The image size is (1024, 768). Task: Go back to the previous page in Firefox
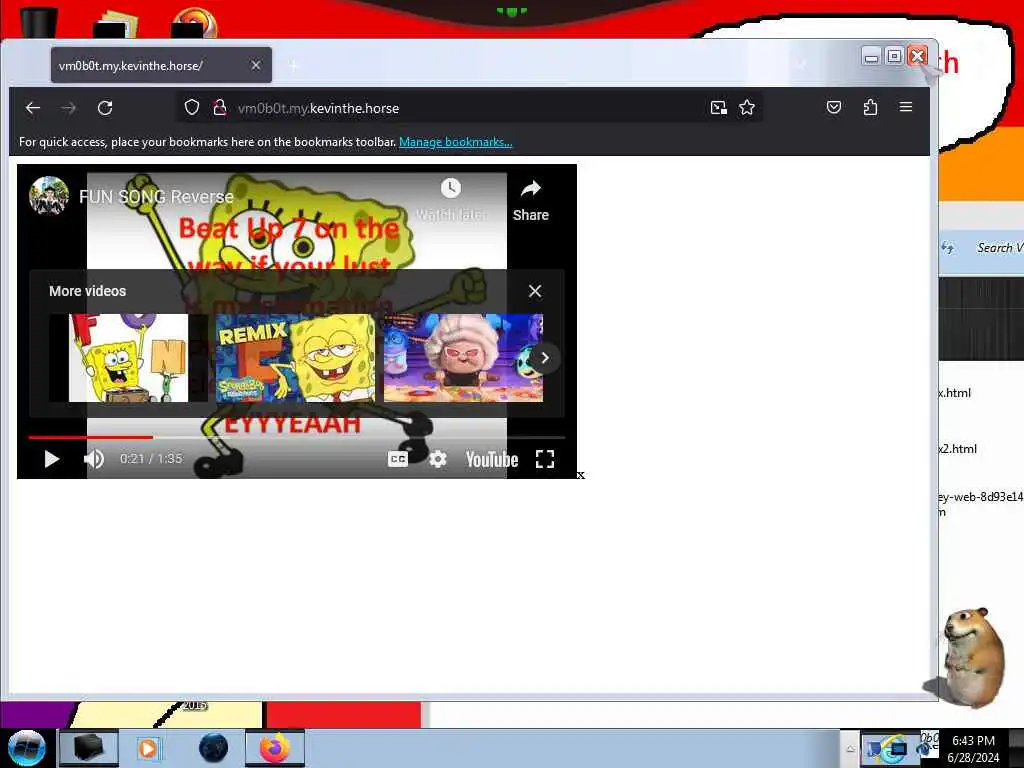[x=33, y=108]
